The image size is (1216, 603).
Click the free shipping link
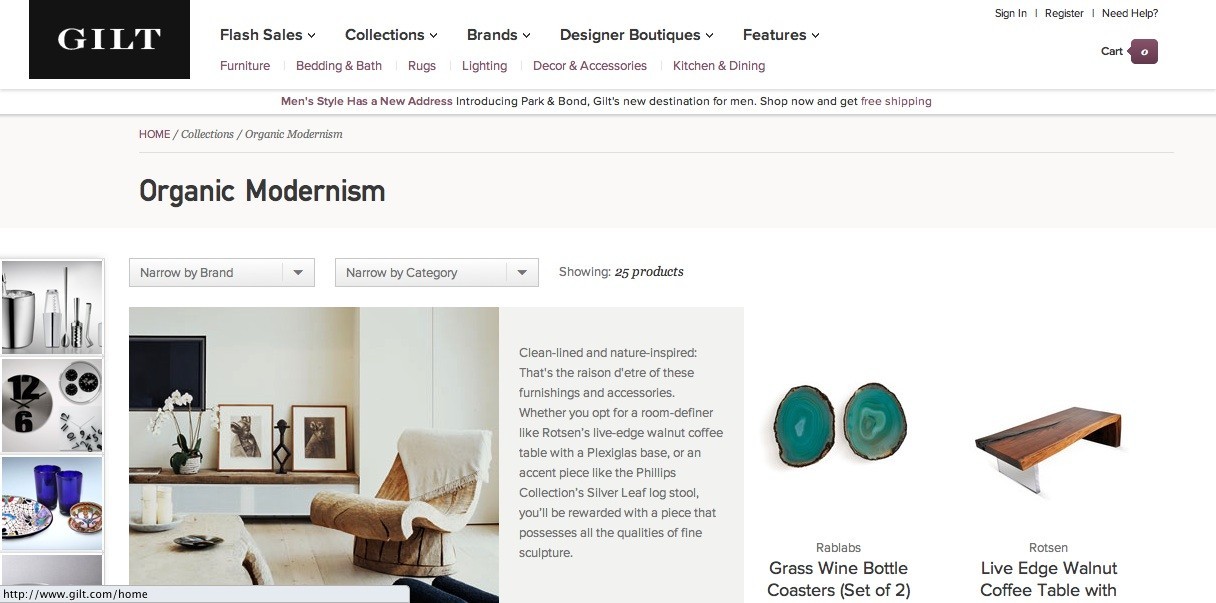(896, 101)
